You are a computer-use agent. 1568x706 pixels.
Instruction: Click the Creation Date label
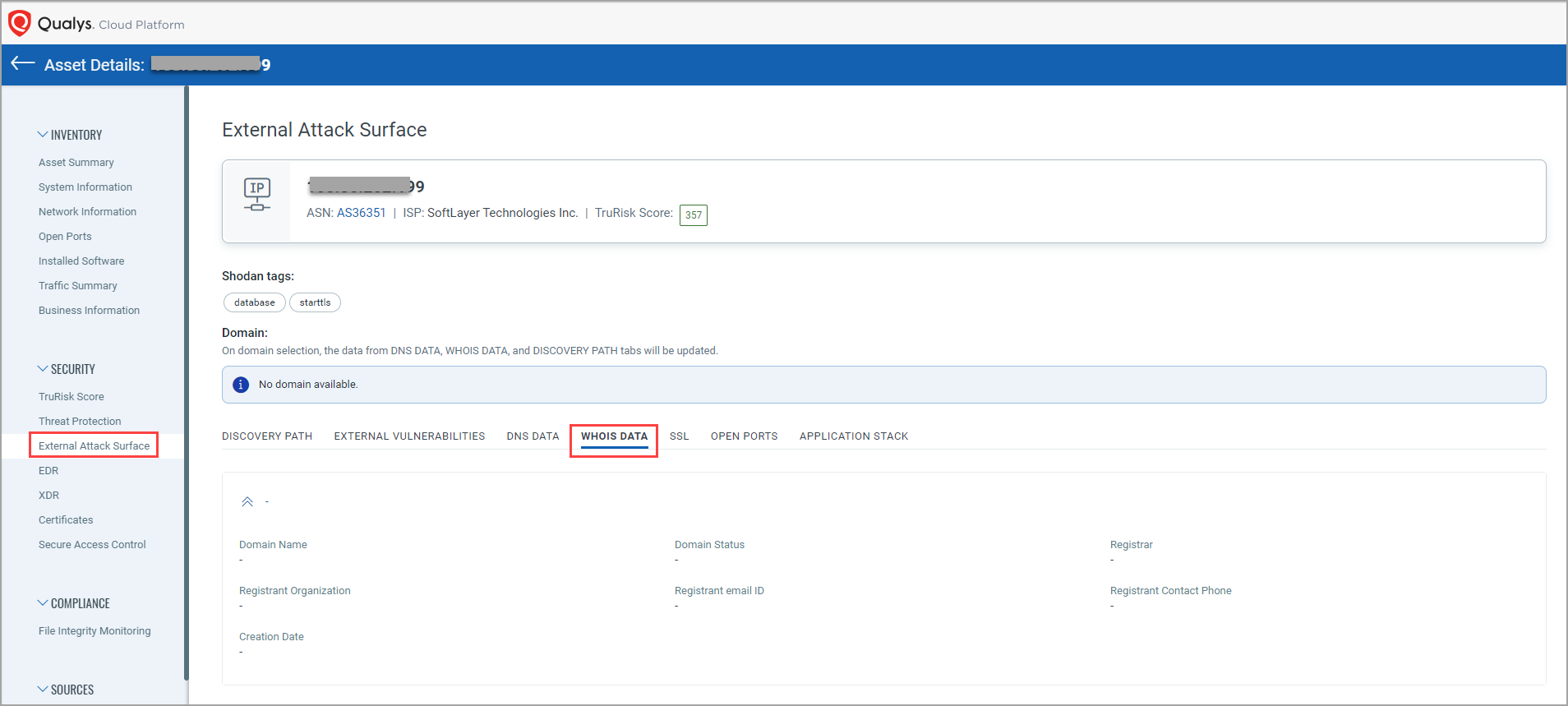click(271, 637)
